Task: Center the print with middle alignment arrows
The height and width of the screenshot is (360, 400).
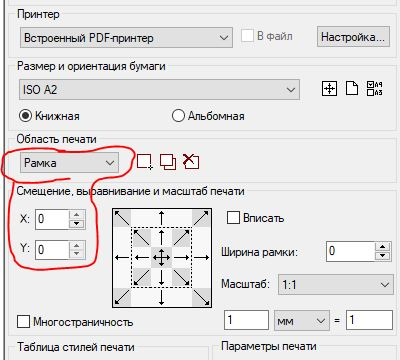Action: pos(162,257)
